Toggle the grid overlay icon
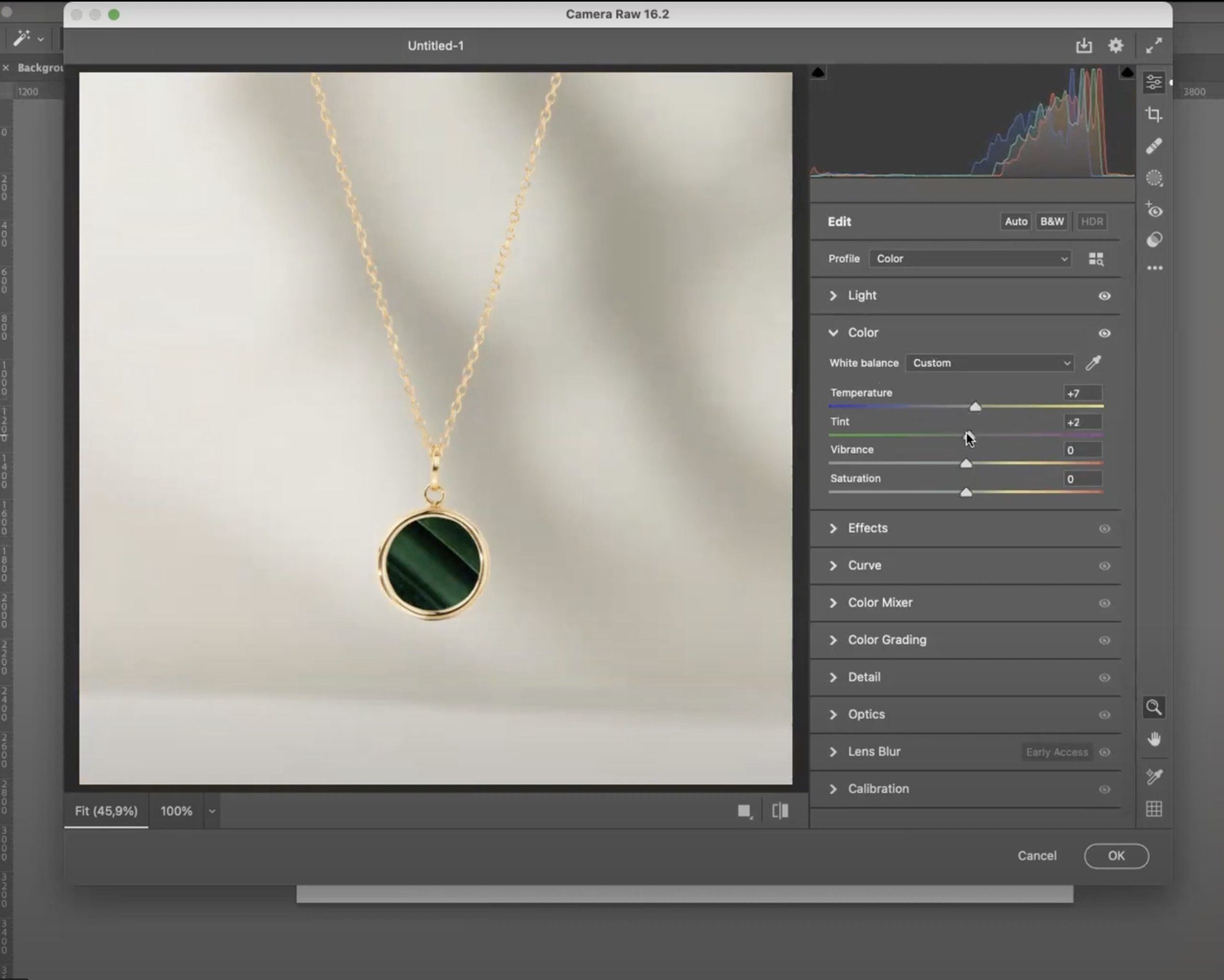Image resolution: width=1224 pixels, height=980 pixels. pyautogui.click(x=1153, y=809)
